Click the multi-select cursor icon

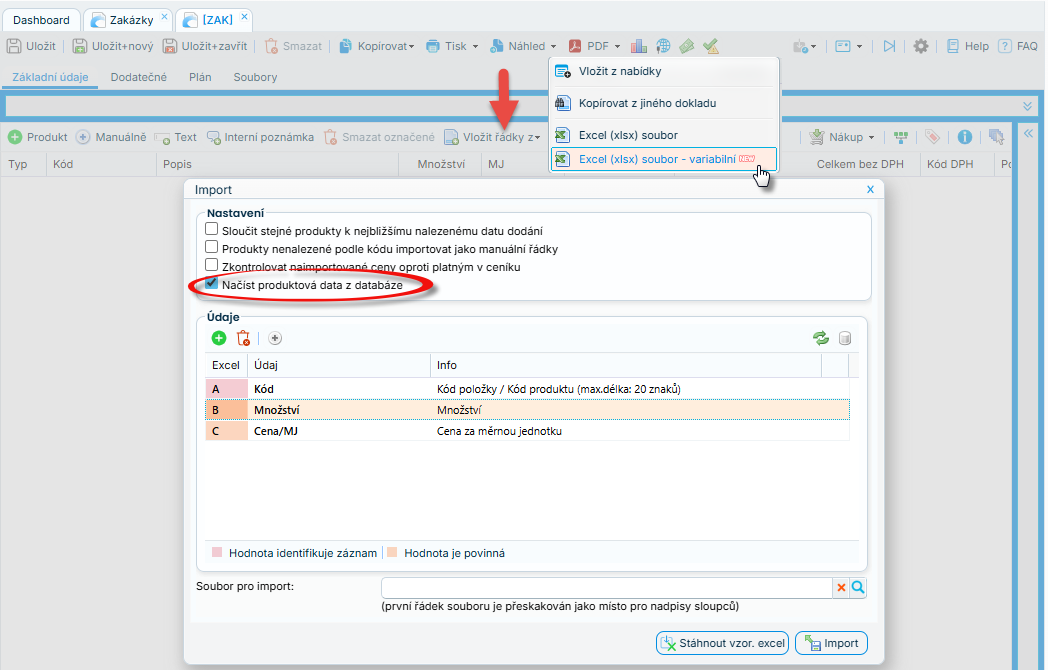pyautogui.click(x=997, y=137)
